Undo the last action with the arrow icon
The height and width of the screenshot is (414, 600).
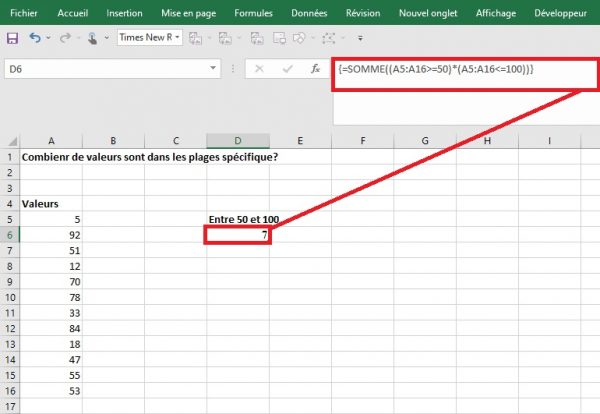pyautogui.click(x=35, y=37)
